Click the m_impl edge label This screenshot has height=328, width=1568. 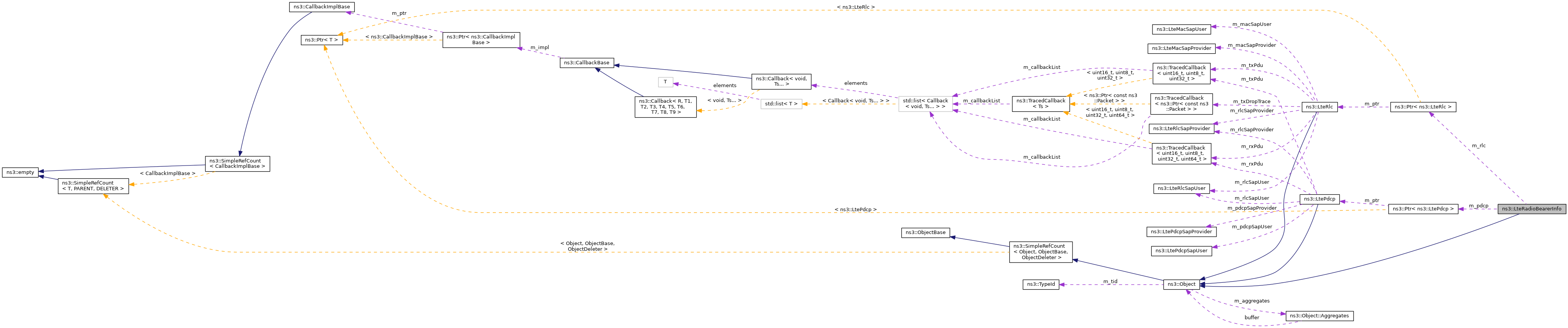539,48
